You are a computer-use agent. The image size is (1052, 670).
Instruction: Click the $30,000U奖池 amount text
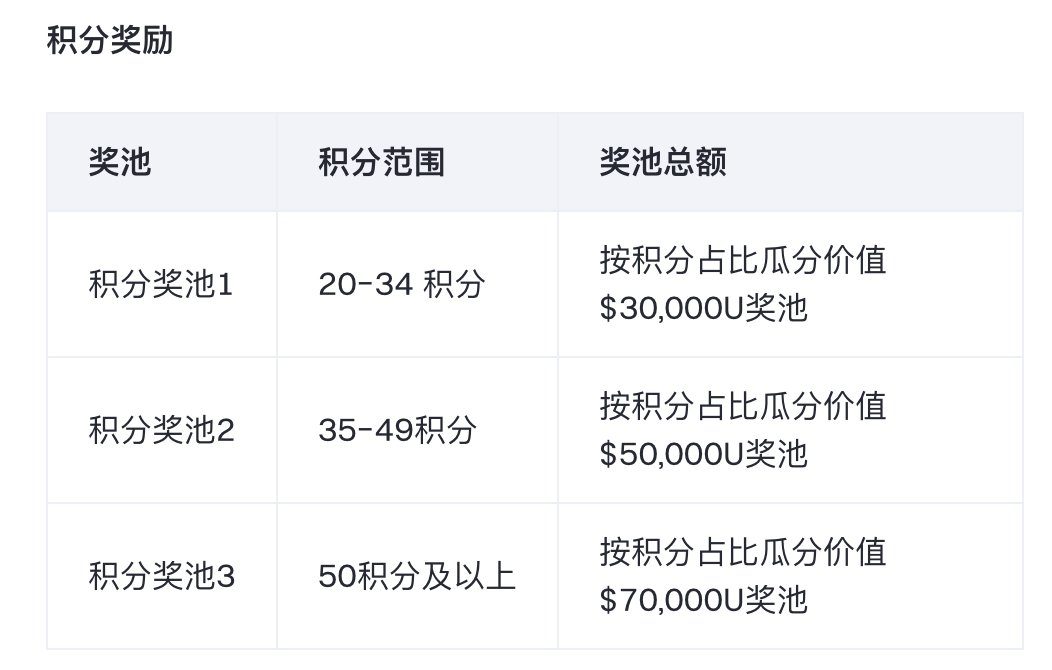[x=703, y=309]
